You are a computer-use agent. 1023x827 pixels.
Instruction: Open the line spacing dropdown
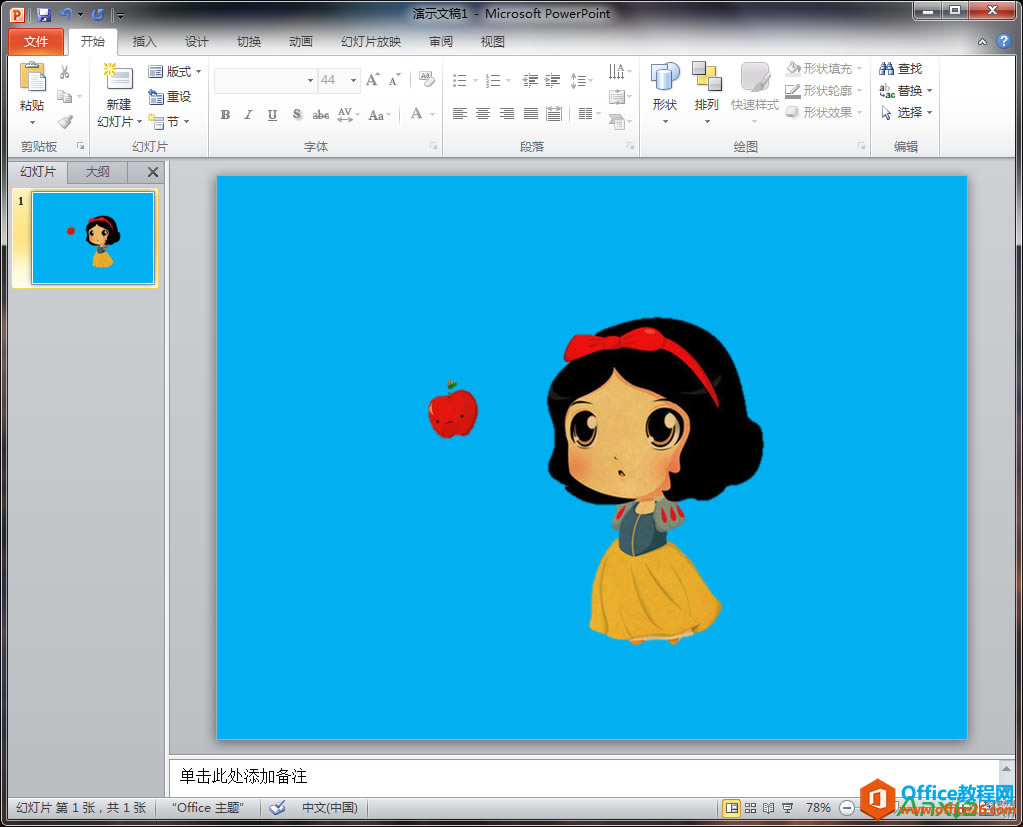(x=581, y=80)
